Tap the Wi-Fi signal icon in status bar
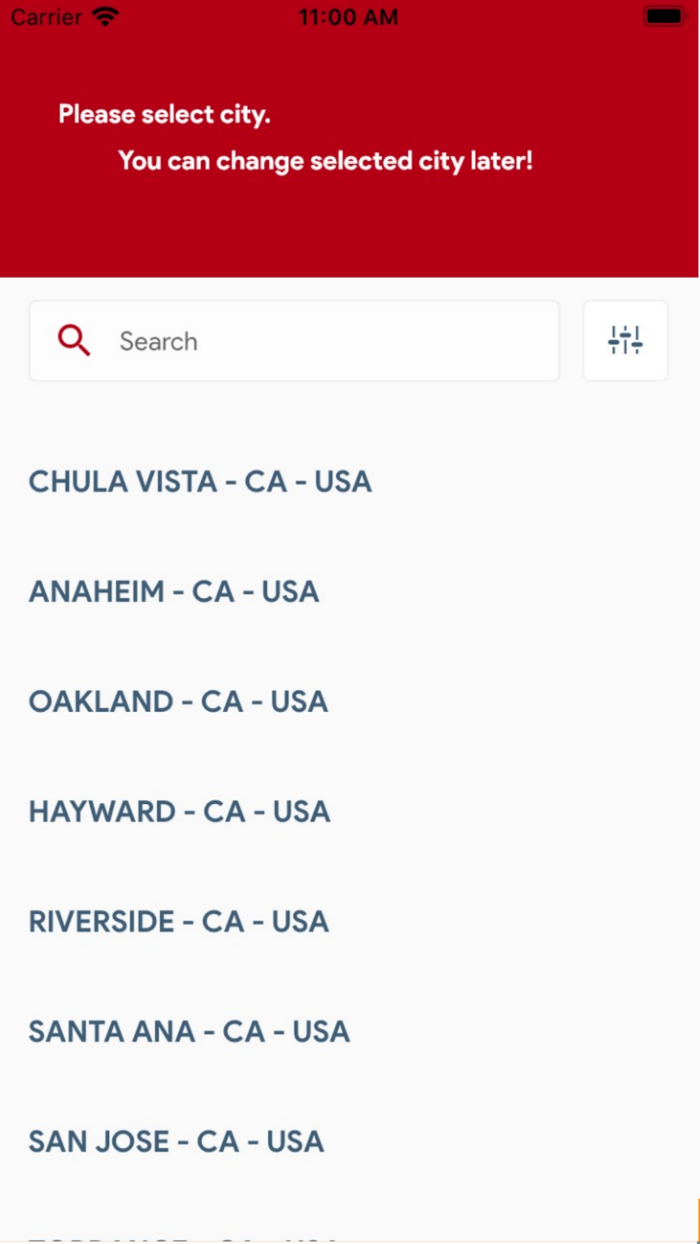This screenshot has width=700, height=1244. pyautogui.click(x=104, y=17)
